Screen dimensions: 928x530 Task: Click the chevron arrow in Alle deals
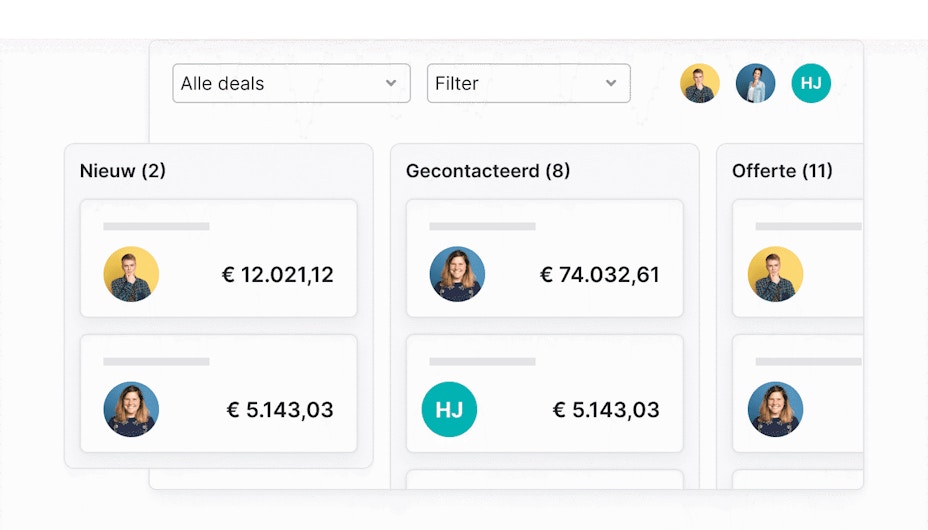(391, 83)
